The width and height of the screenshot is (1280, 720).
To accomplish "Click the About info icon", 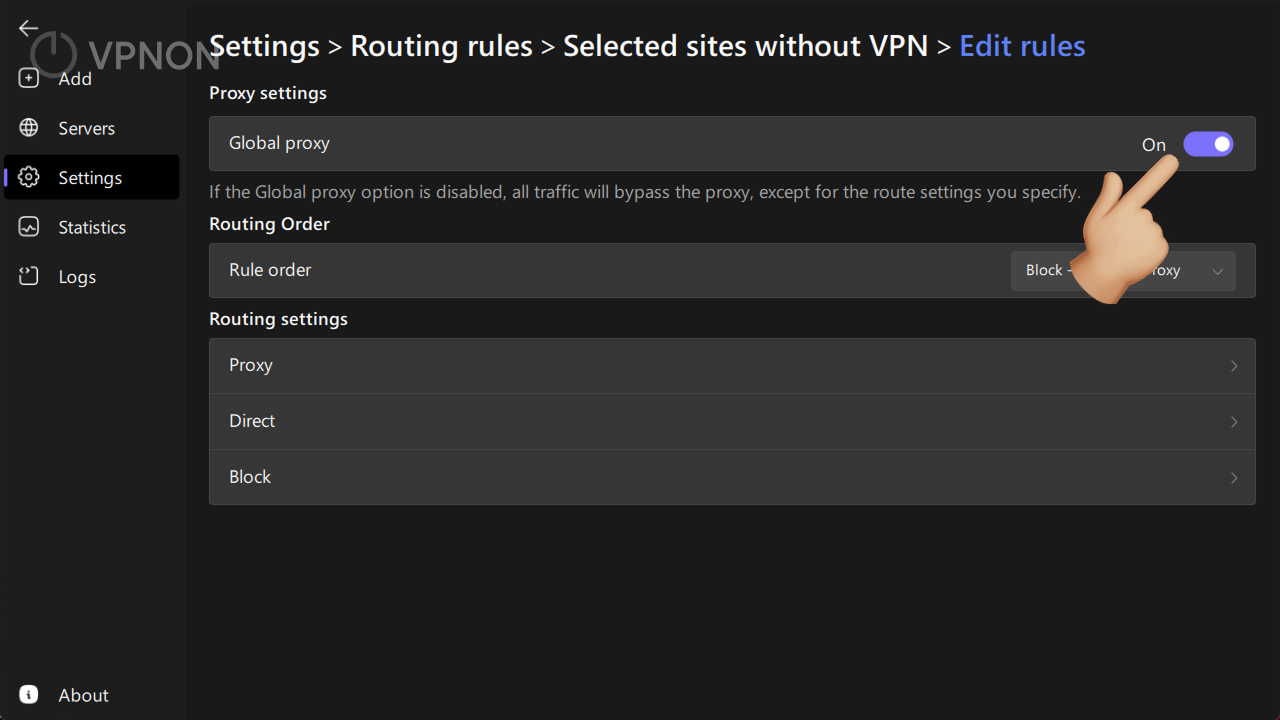I will click(29, 695).
